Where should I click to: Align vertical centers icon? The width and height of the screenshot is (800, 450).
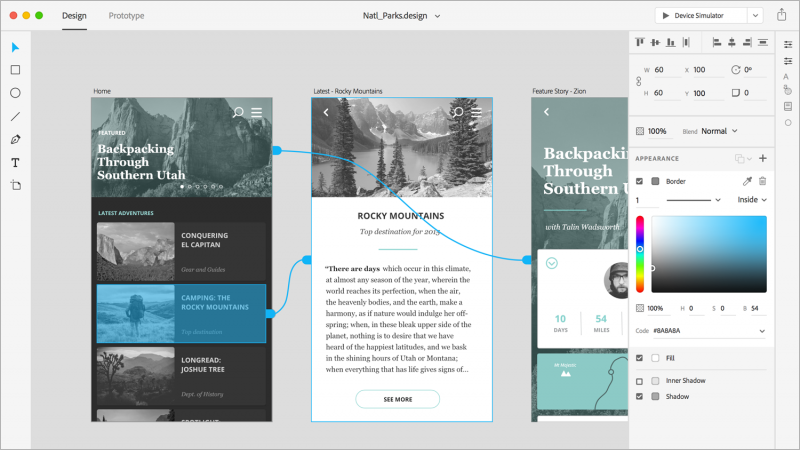click(x=655, y=42)
